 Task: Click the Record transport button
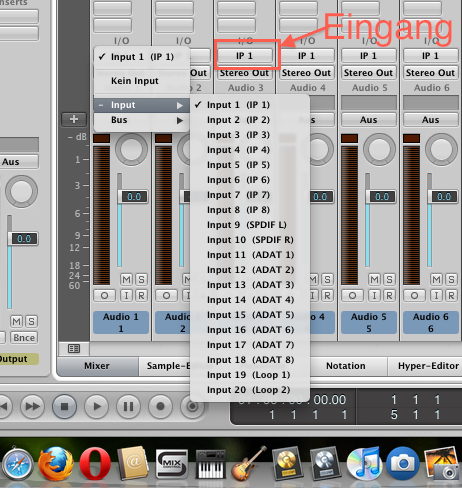click(x=160, y=406)
